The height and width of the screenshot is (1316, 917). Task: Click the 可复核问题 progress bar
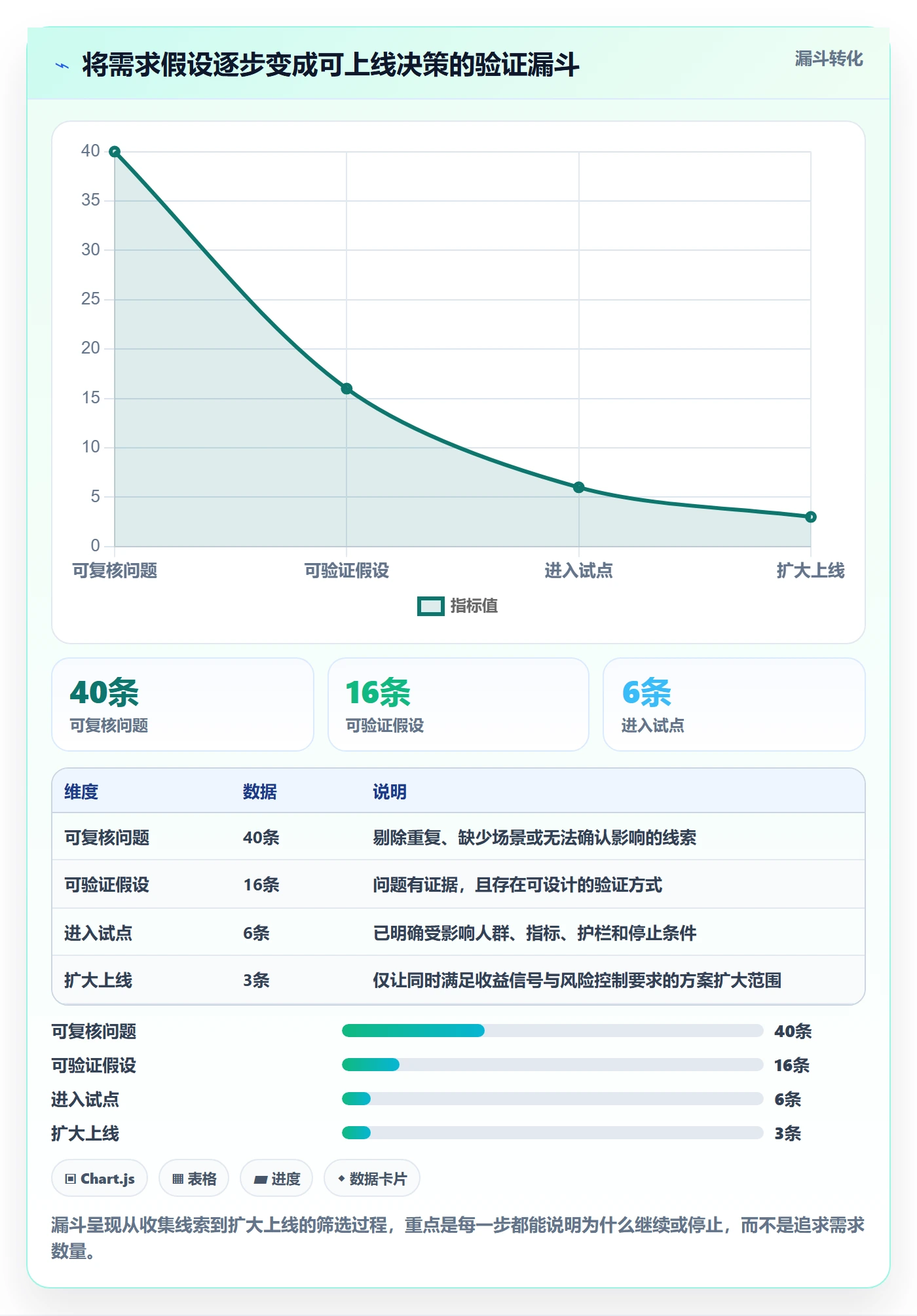pos(553,1031)
